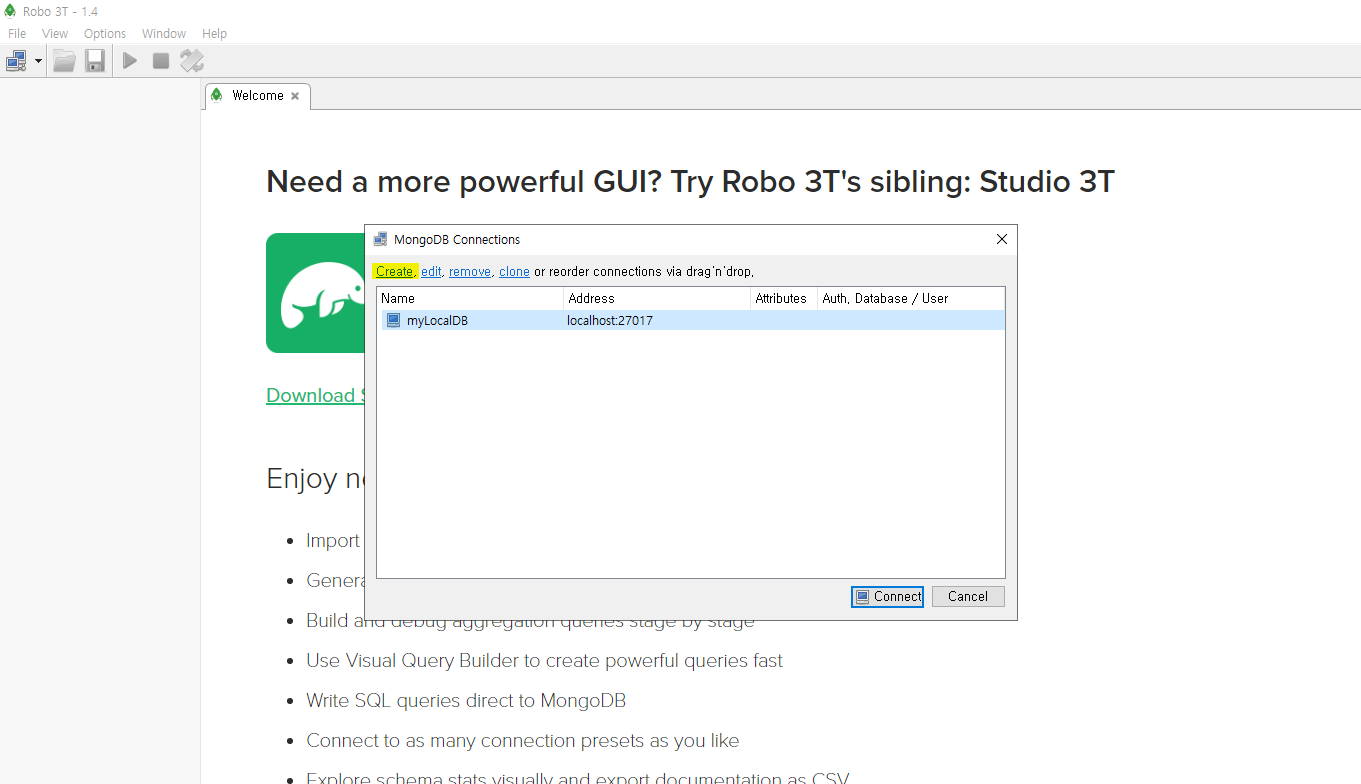The height and width of the screenshot is (784, 1361).
Task: Click the remove connection link
Action: pos(470,271)
